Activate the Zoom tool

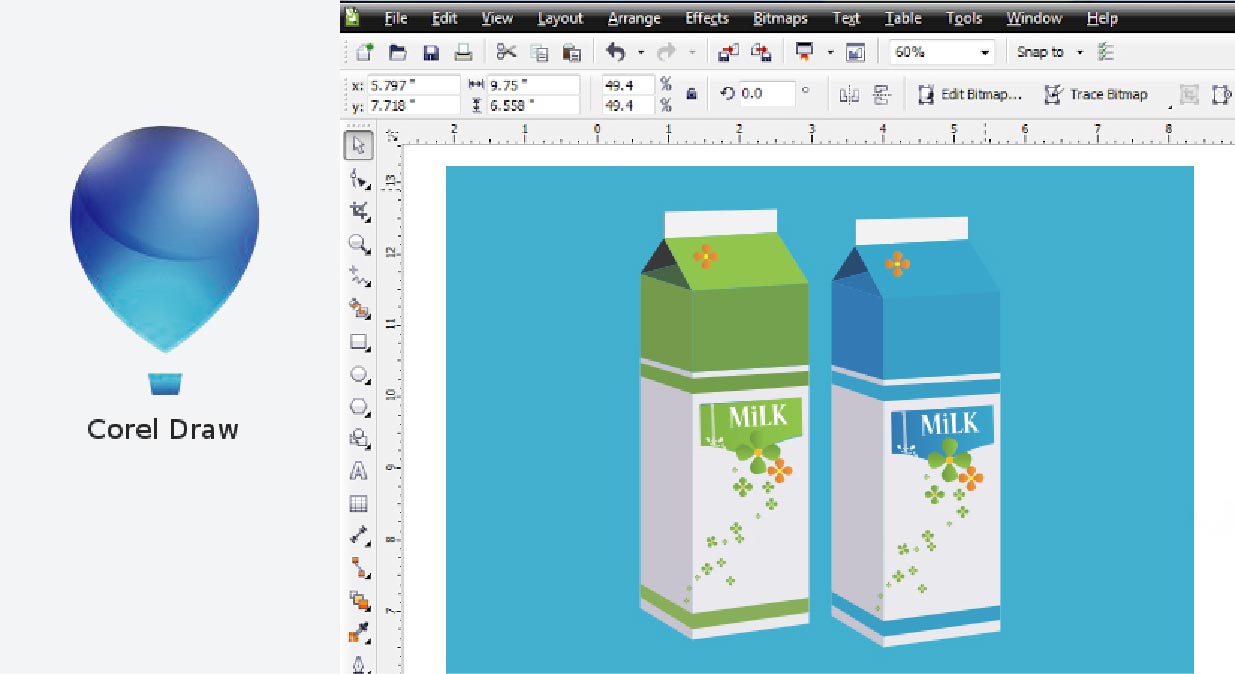[x=358, y=244]
